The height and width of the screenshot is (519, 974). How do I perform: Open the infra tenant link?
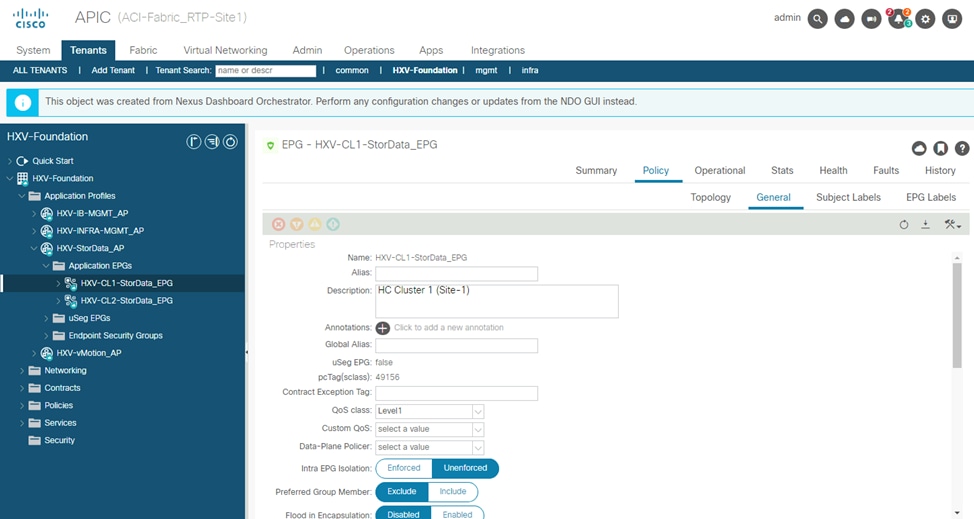coord(530,70)
